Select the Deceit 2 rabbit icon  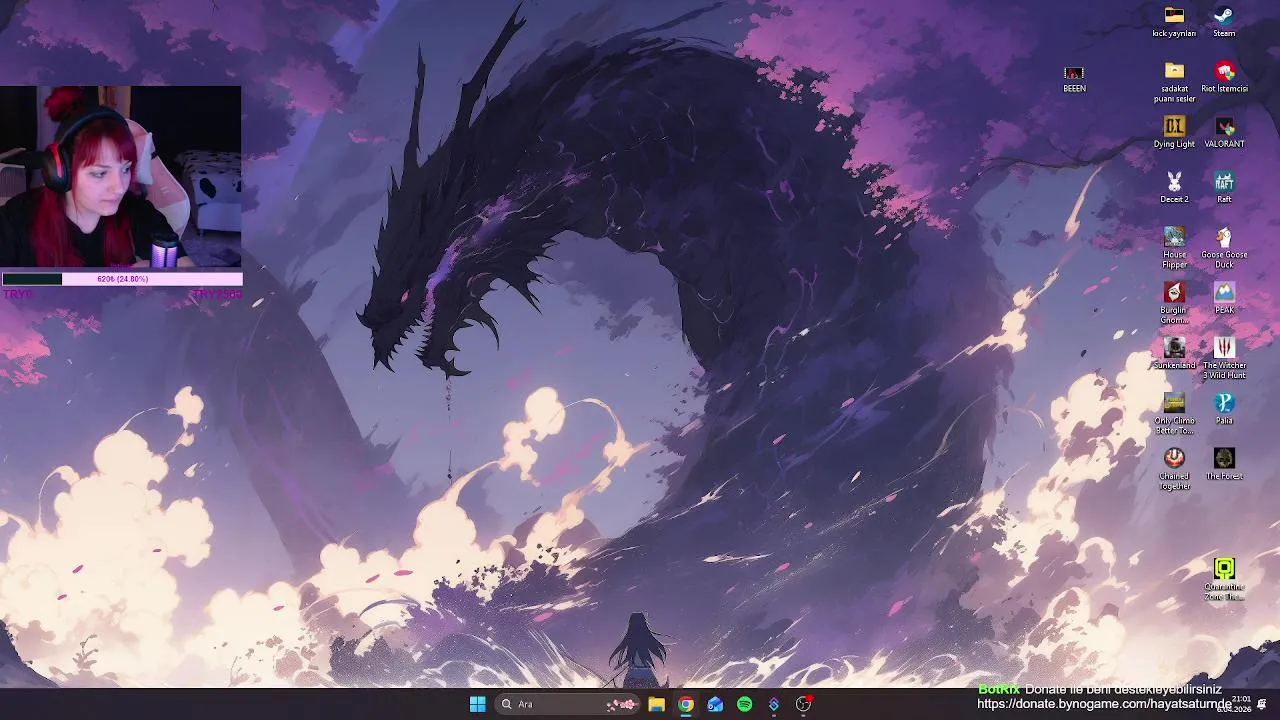(1174, 187)
